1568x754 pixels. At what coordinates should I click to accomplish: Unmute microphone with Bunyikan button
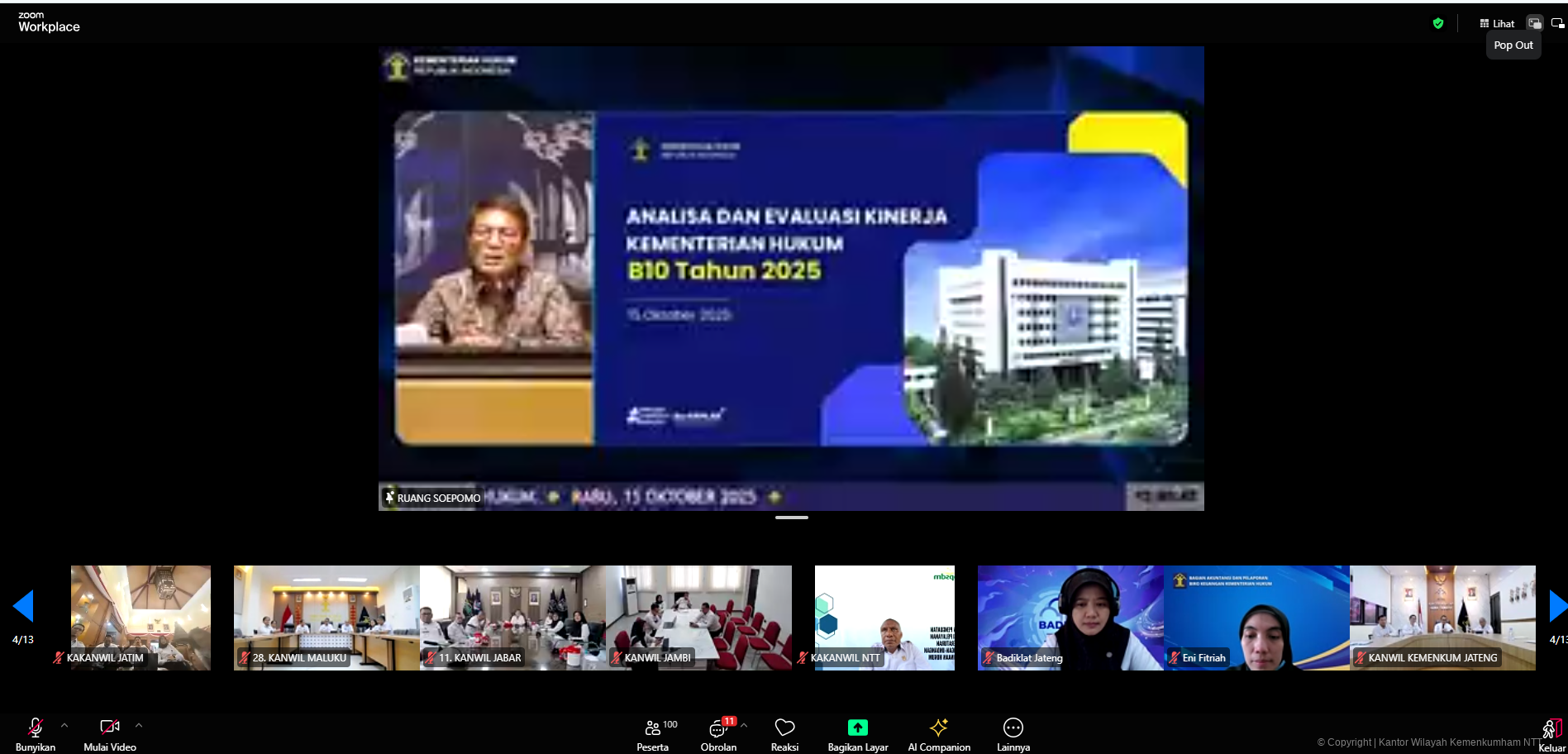[x=36, y=733]
